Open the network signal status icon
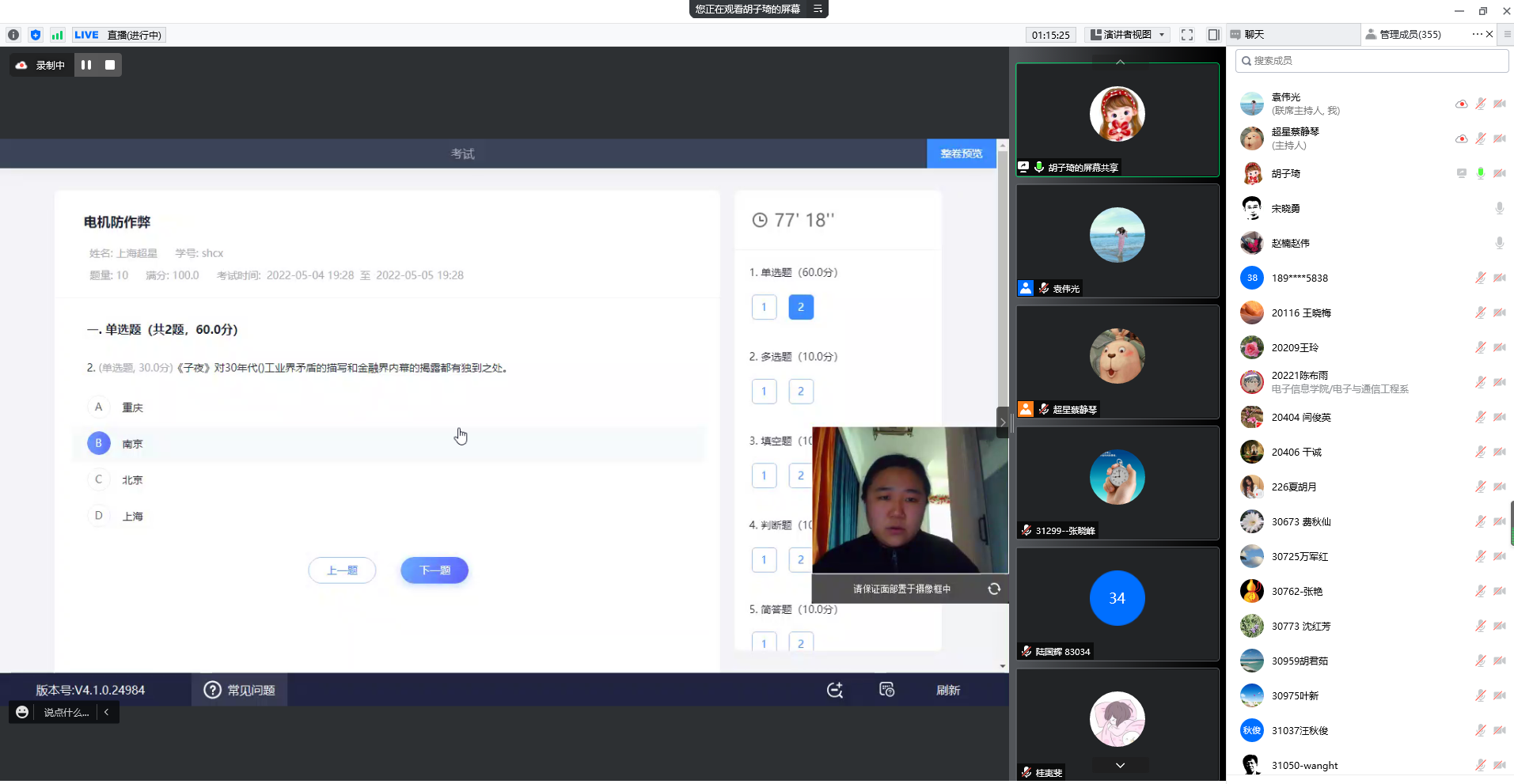Viewport: 1514px width, 784px height. pyautogui.click(x=57, y=35)
